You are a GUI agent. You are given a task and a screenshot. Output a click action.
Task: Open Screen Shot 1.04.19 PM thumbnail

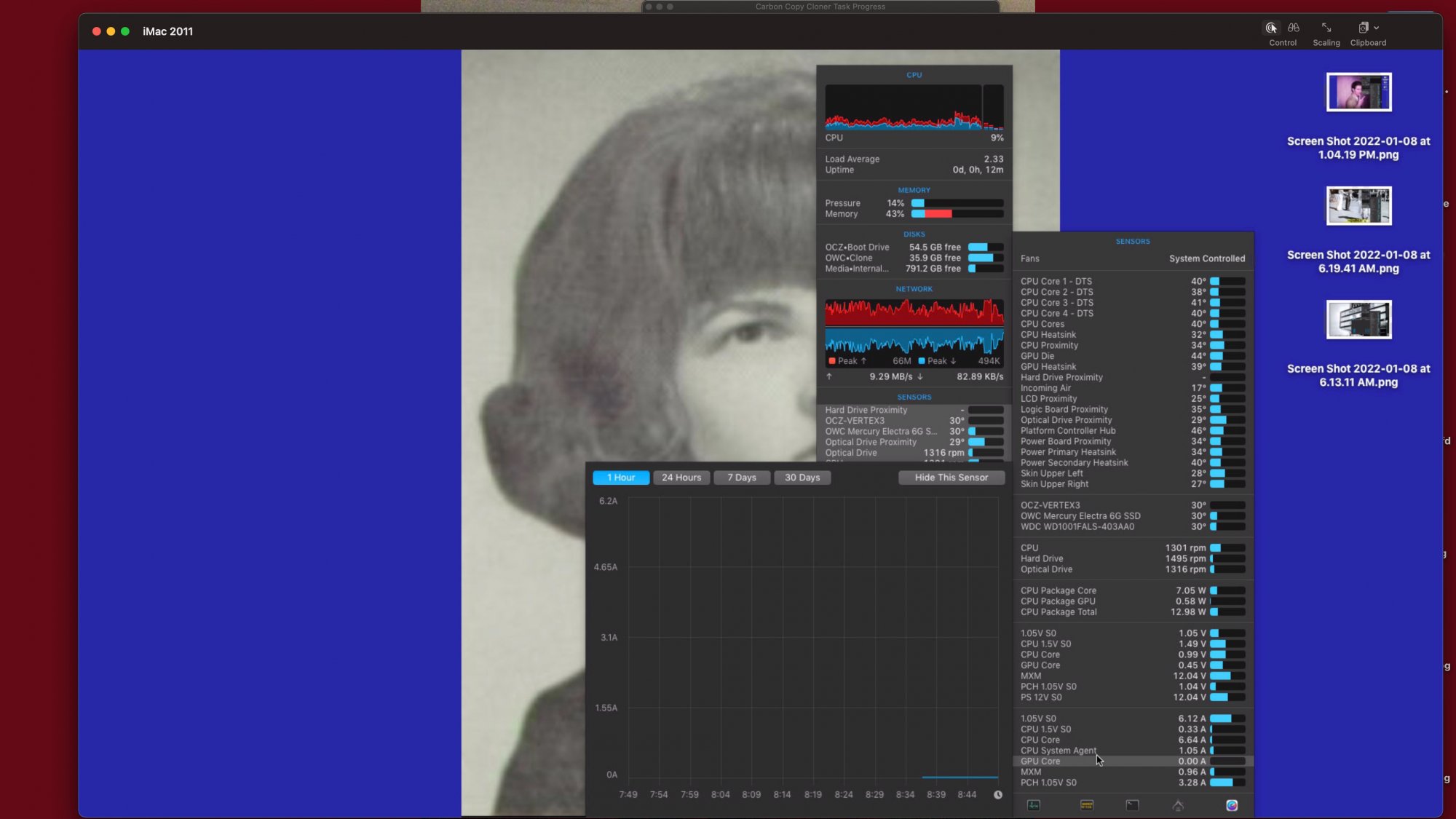pos(1358,92)
